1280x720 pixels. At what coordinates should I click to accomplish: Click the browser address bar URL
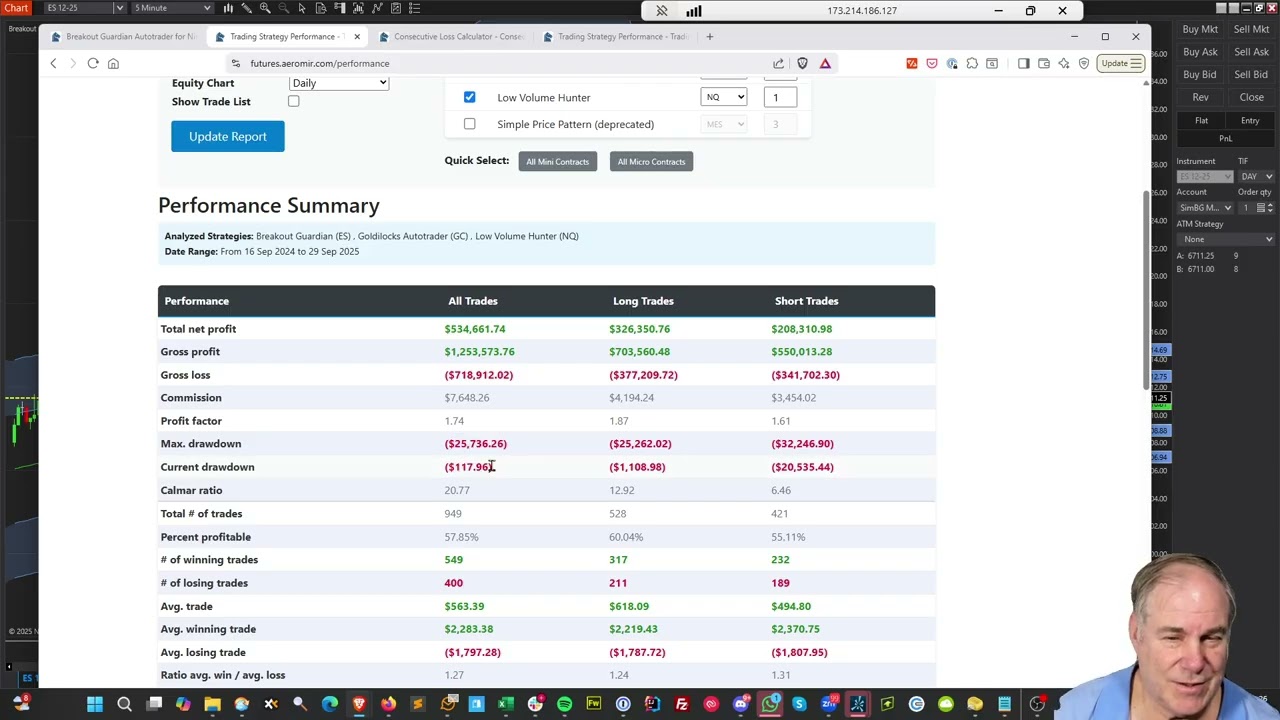click(x=320, y=63)
